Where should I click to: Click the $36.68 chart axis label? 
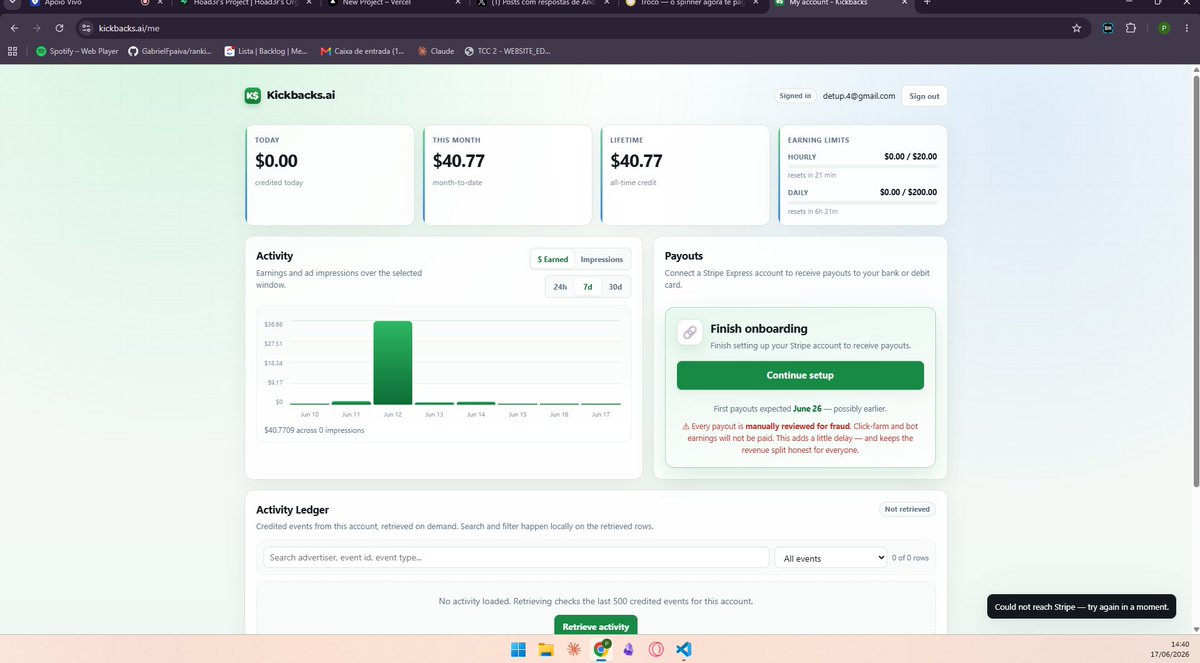point(273,324)
